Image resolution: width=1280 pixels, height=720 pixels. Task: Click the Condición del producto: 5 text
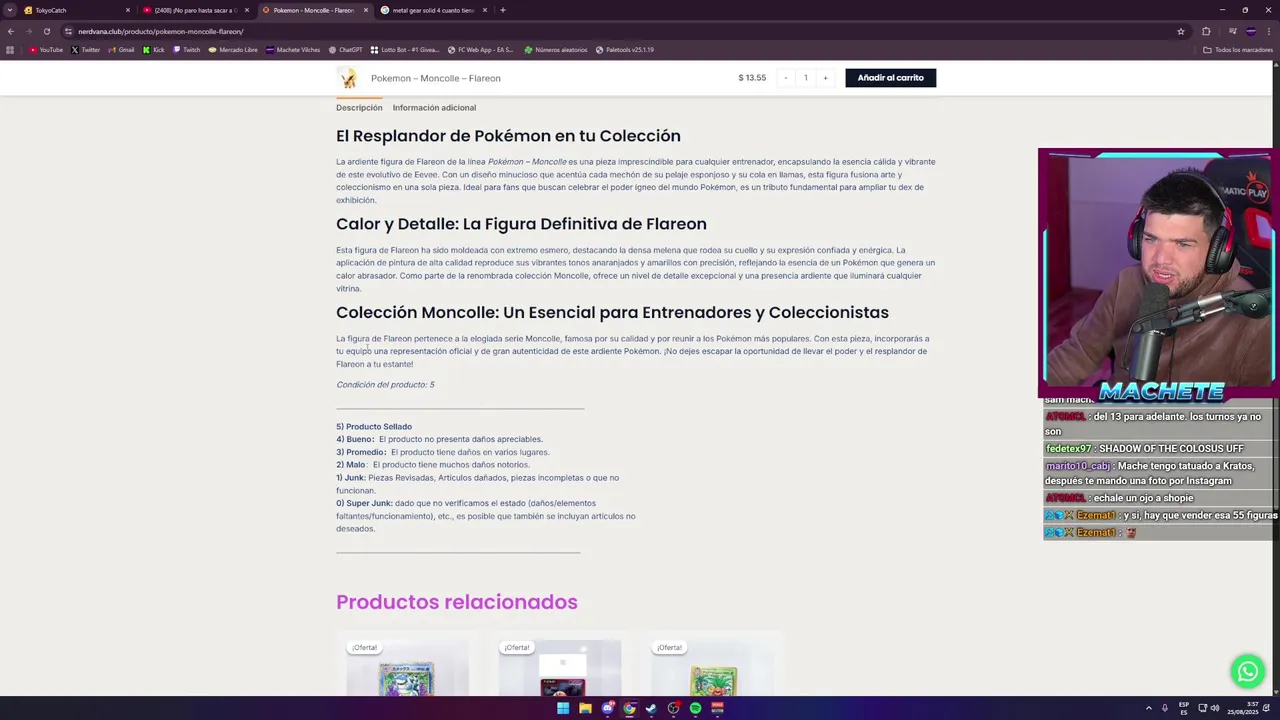(385, 385)
